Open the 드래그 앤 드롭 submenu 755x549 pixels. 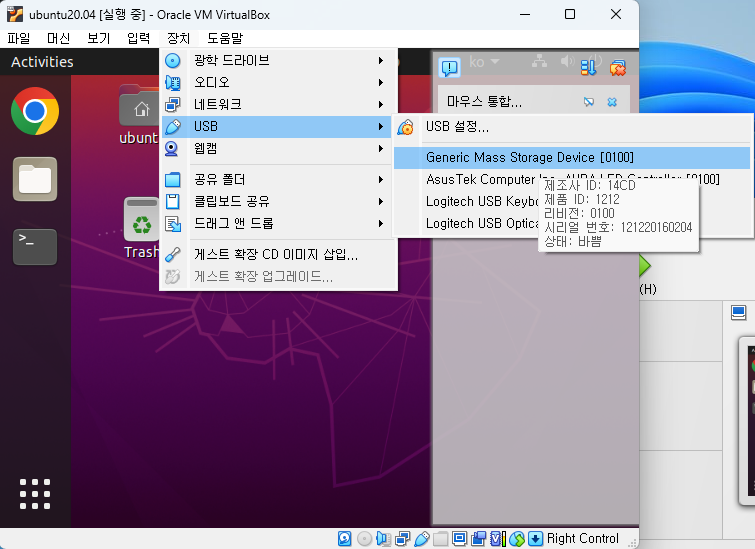[x=278, y=223]
